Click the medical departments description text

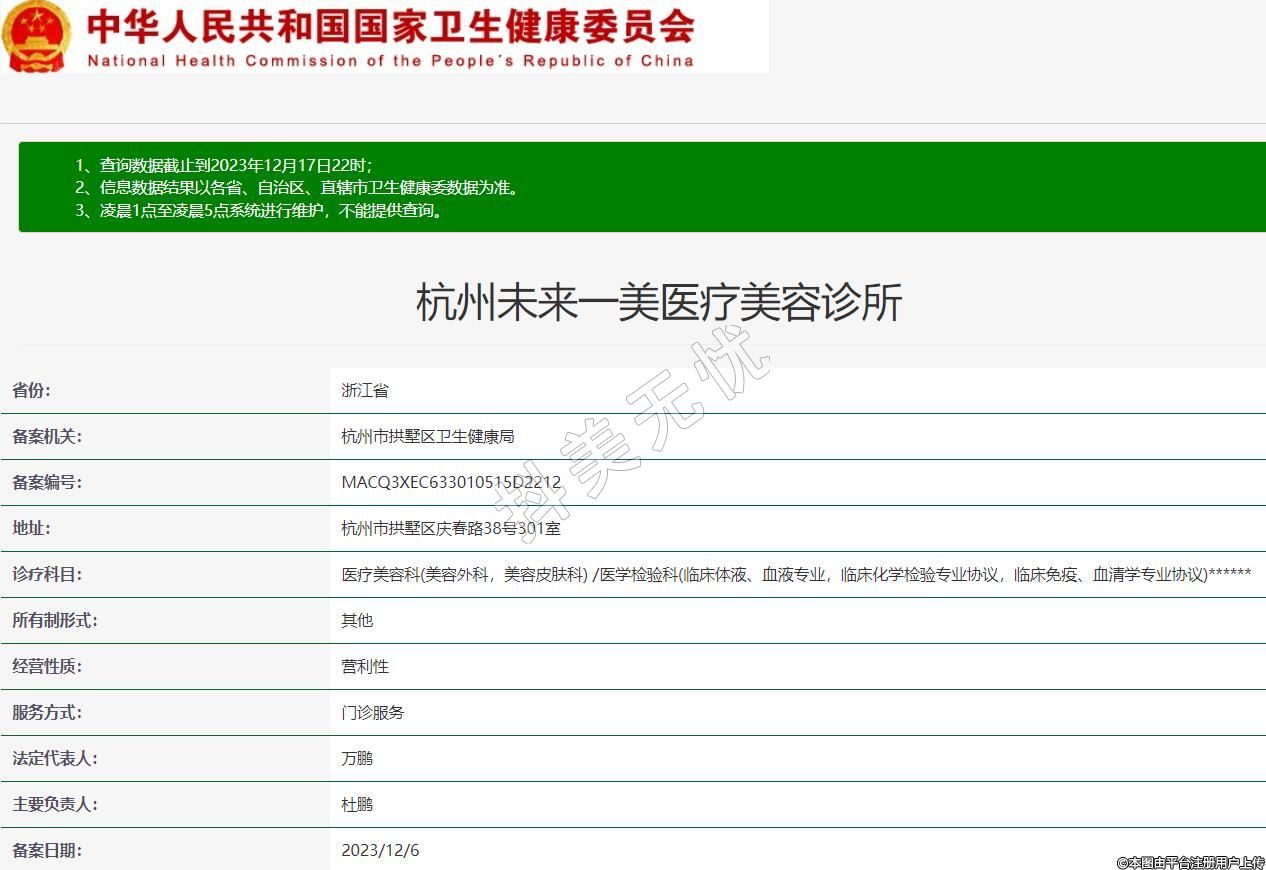pyautogui.click(x=796, y=575)
